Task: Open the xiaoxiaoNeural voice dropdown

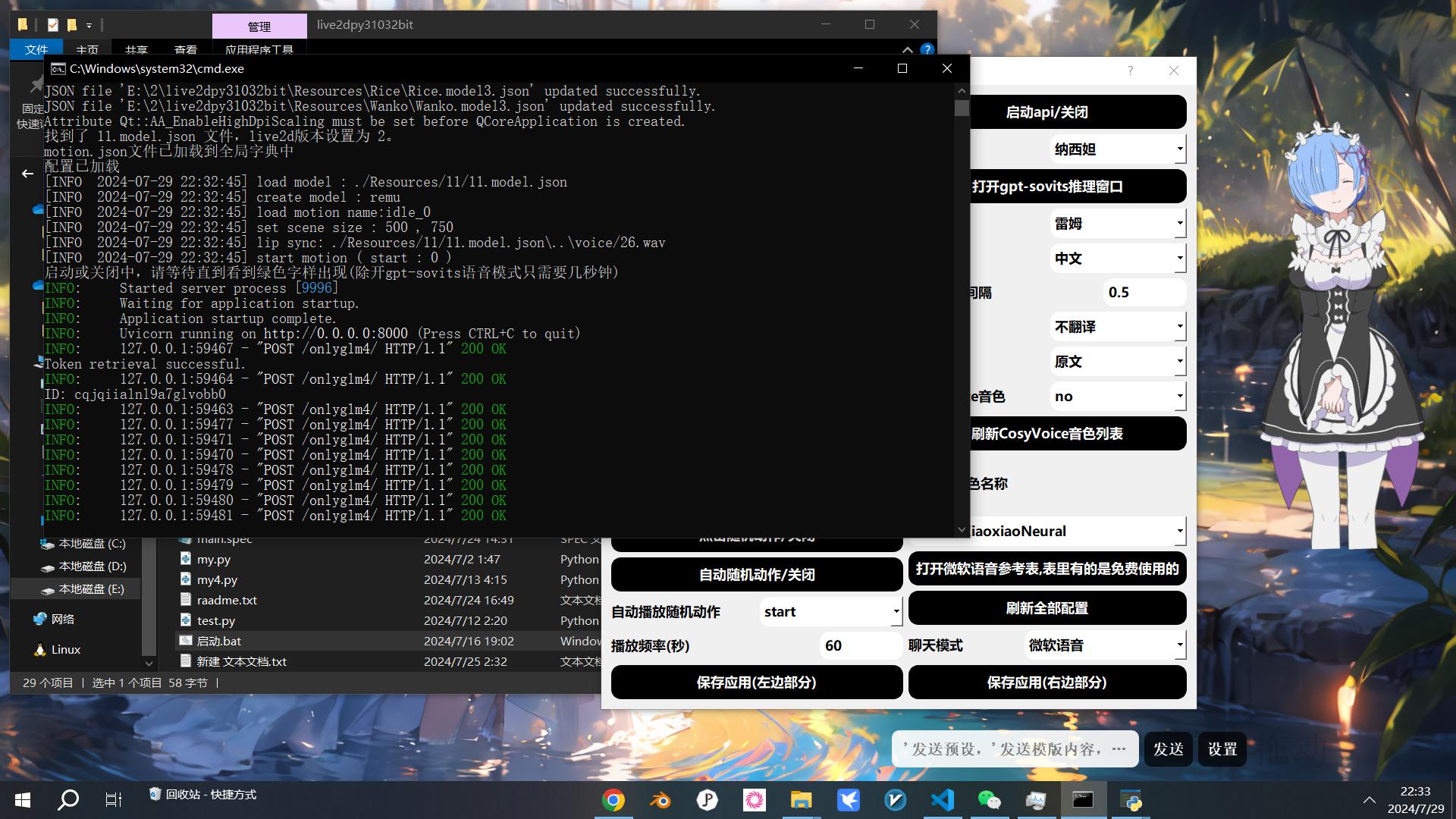Action: click(x=1078, y=532)
